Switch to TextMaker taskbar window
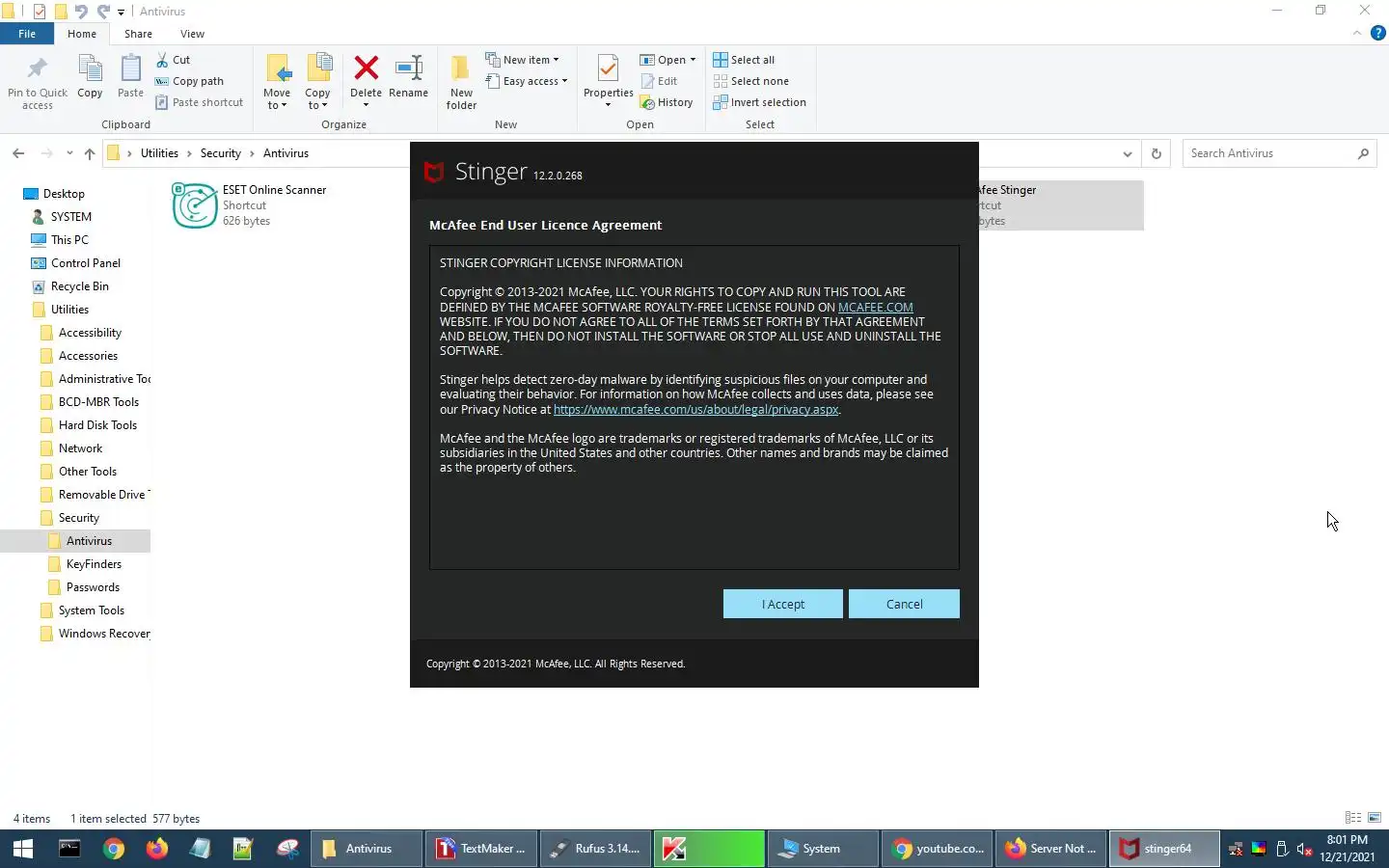 click(x=481, y=849)
